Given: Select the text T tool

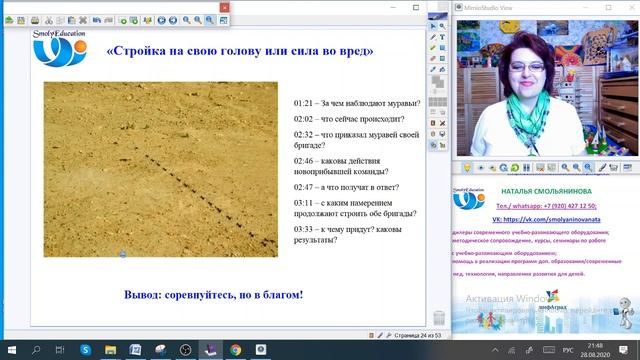Looking at the screenshot, I should click(442, 37).
